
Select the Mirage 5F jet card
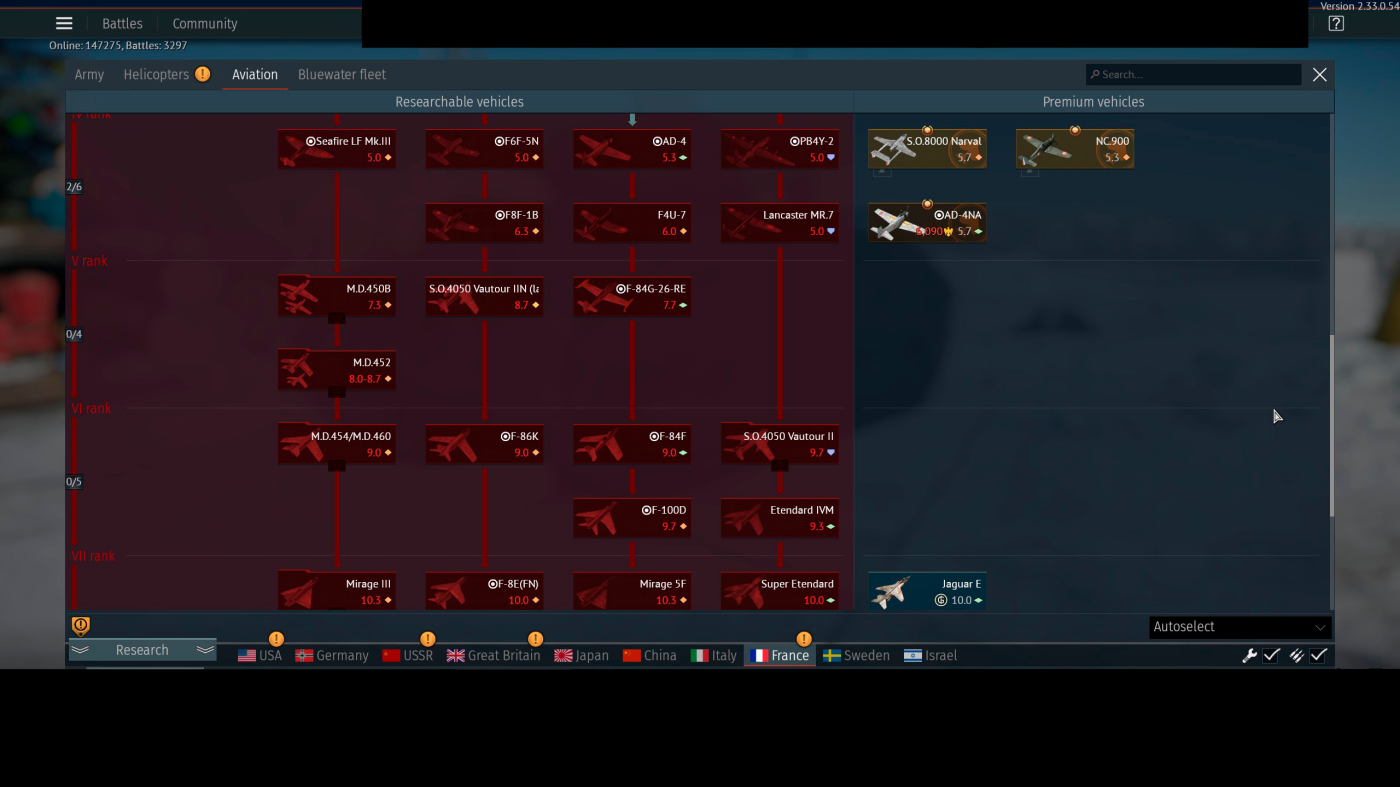coord(632,591)
